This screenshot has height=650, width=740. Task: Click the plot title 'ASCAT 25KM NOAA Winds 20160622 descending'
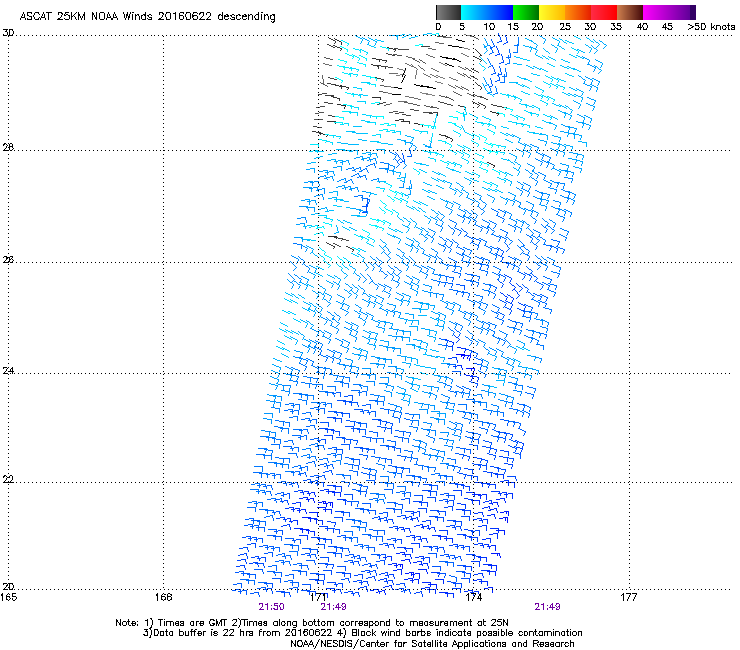point(147,17)
